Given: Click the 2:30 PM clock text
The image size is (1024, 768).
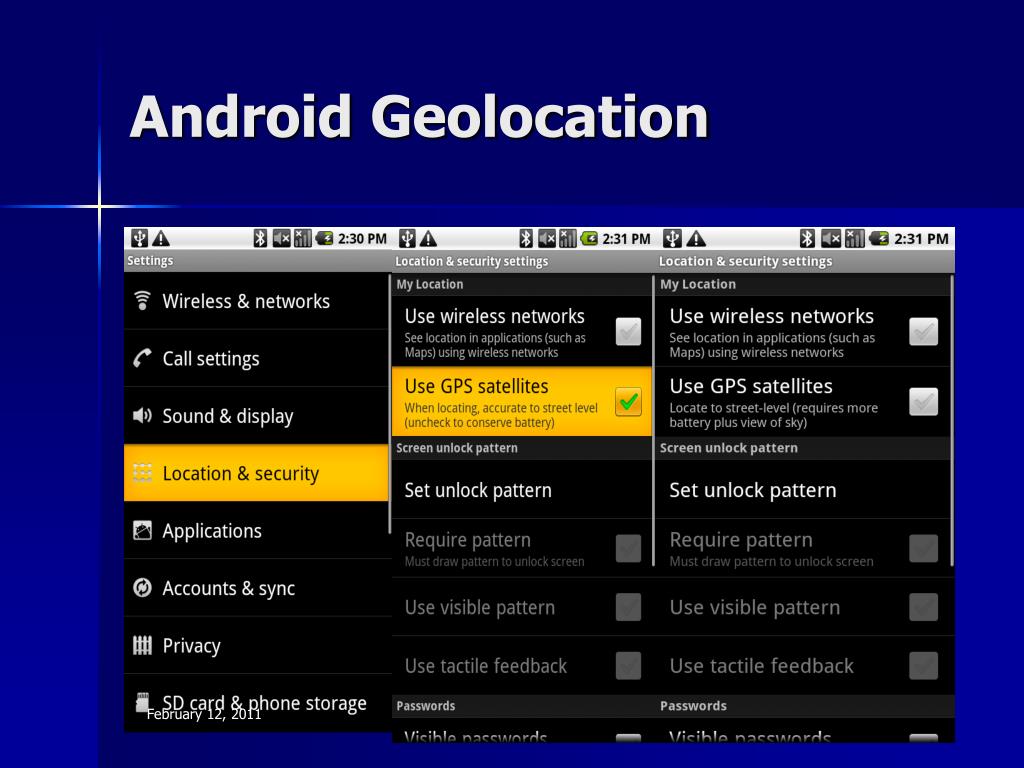Looking at the screenshot, I should click(x=362, y=239).
